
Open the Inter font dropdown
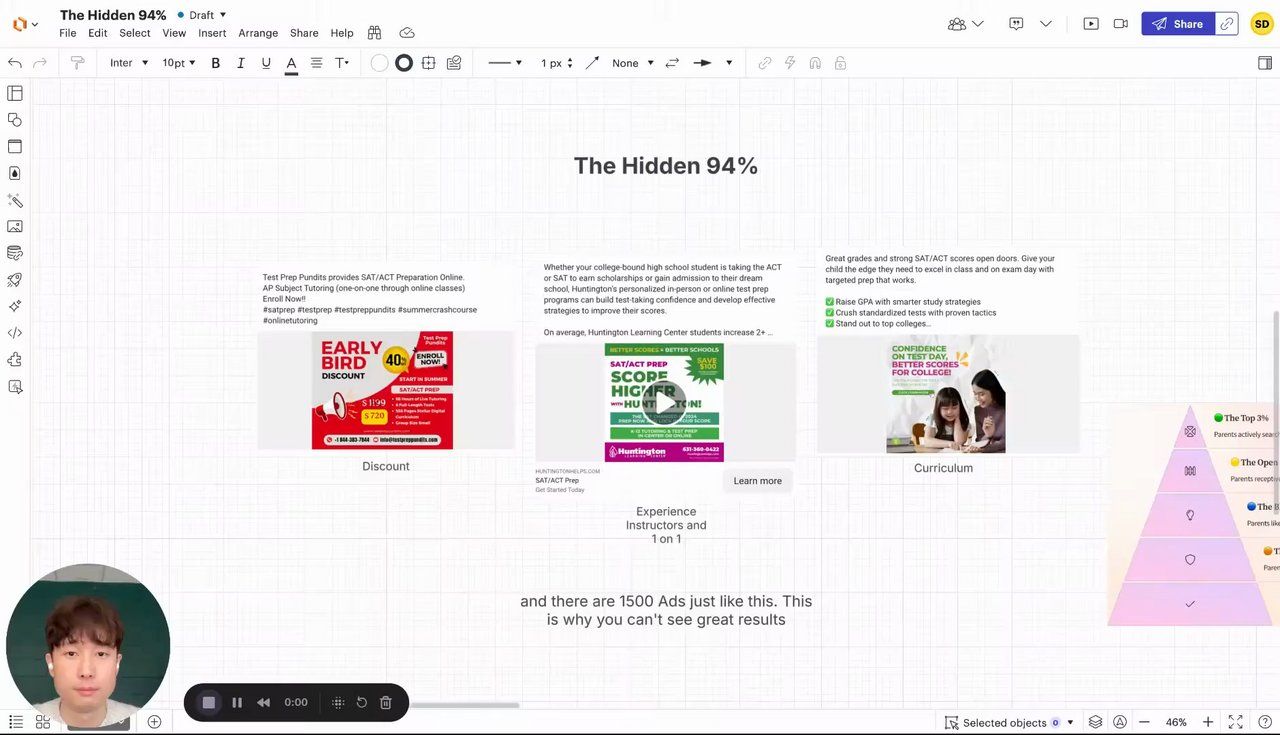(x=129, y=63)
